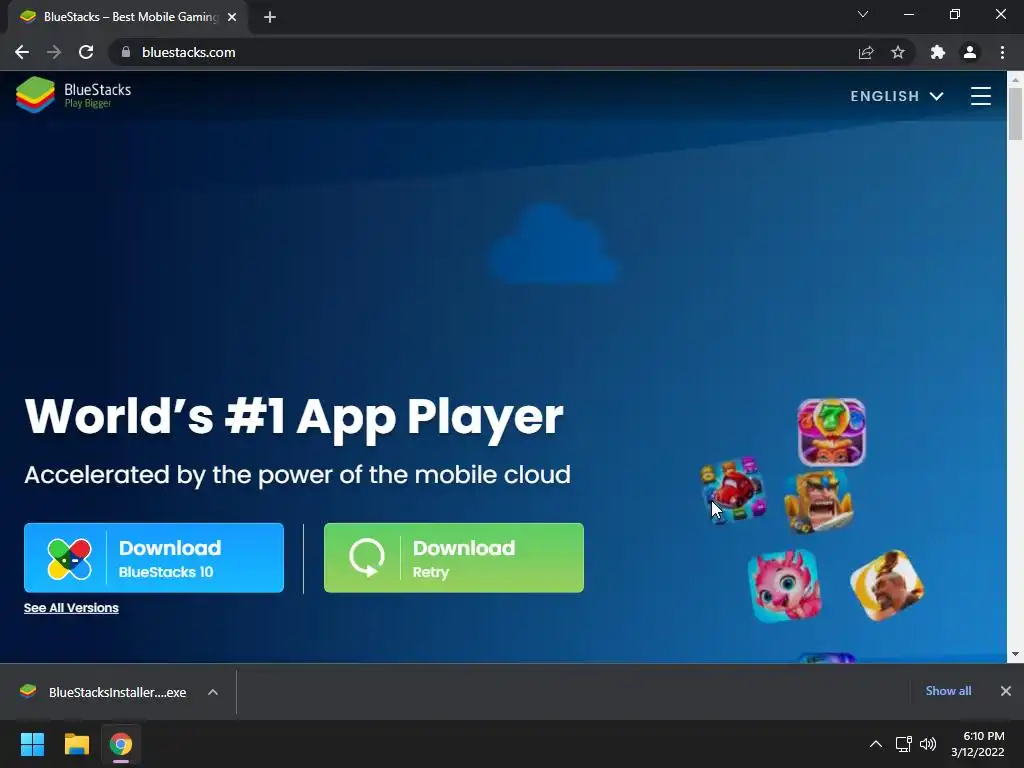
Task: Click the page vertical scrollbar thumb
Action: [x=1015, y=112]
